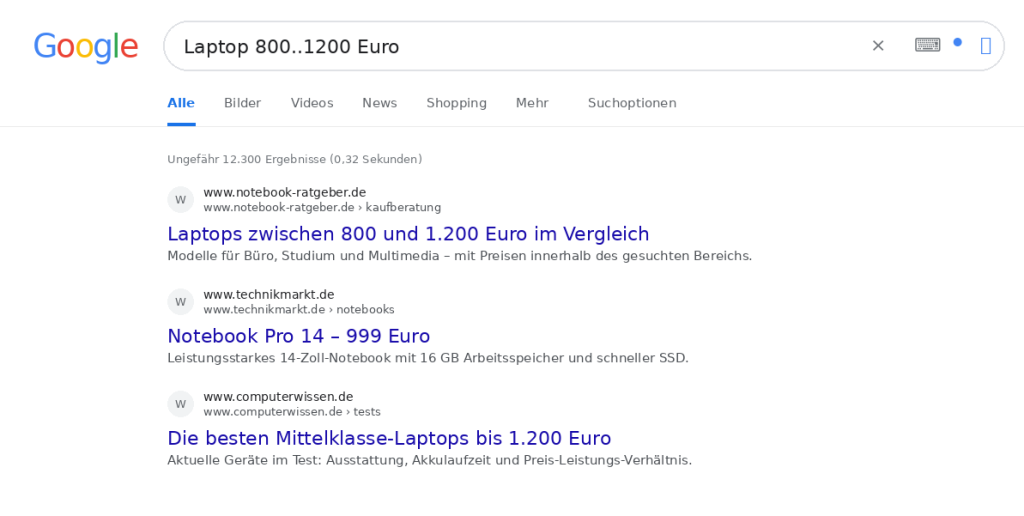Click the notebook-ratgeber.de favicon circle
1024x516 pixels.
pos(181,200)
